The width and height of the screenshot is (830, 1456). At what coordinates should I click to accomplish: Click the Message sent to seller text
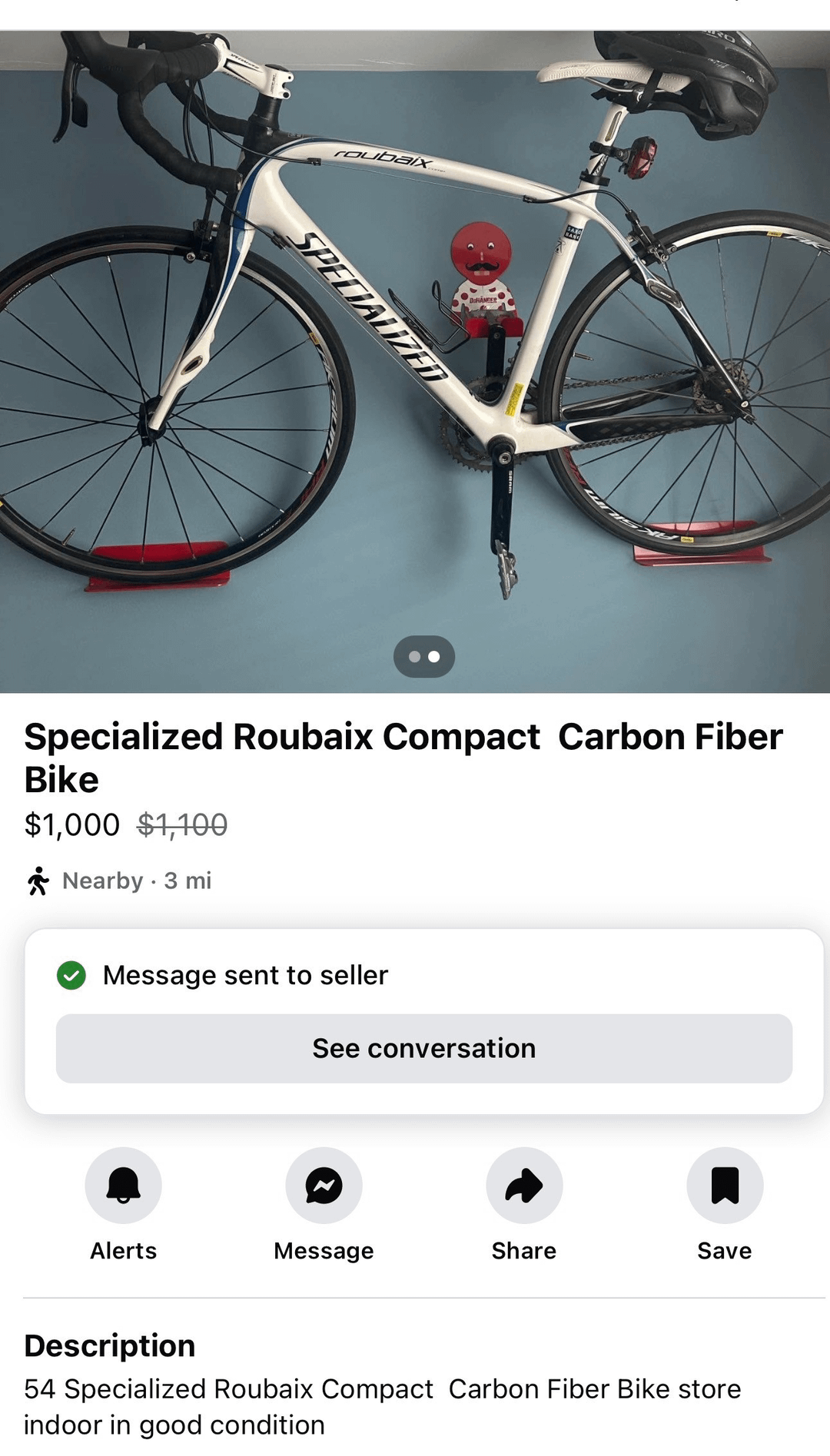[x=245, y=976]
